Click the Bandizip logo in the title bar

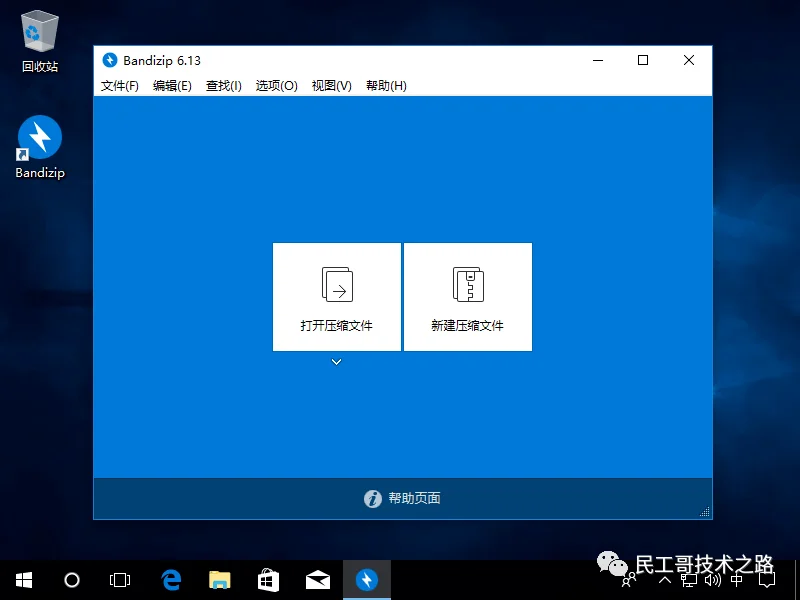coord(110,60)
